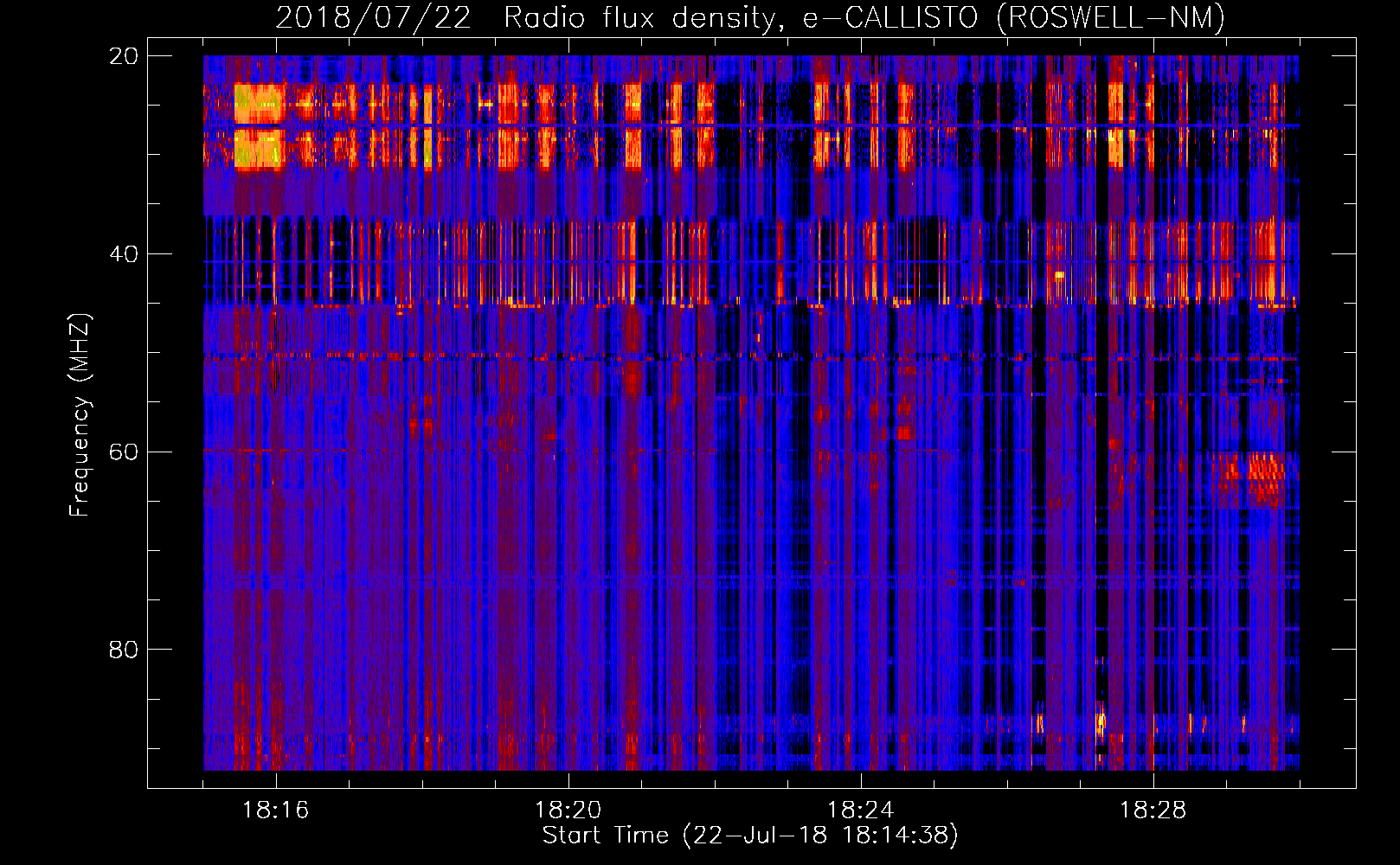Viewport: 1400px width, 865px height.
Task: Click the plot title with date 2018/07/22
Action: tap(750, 17)
